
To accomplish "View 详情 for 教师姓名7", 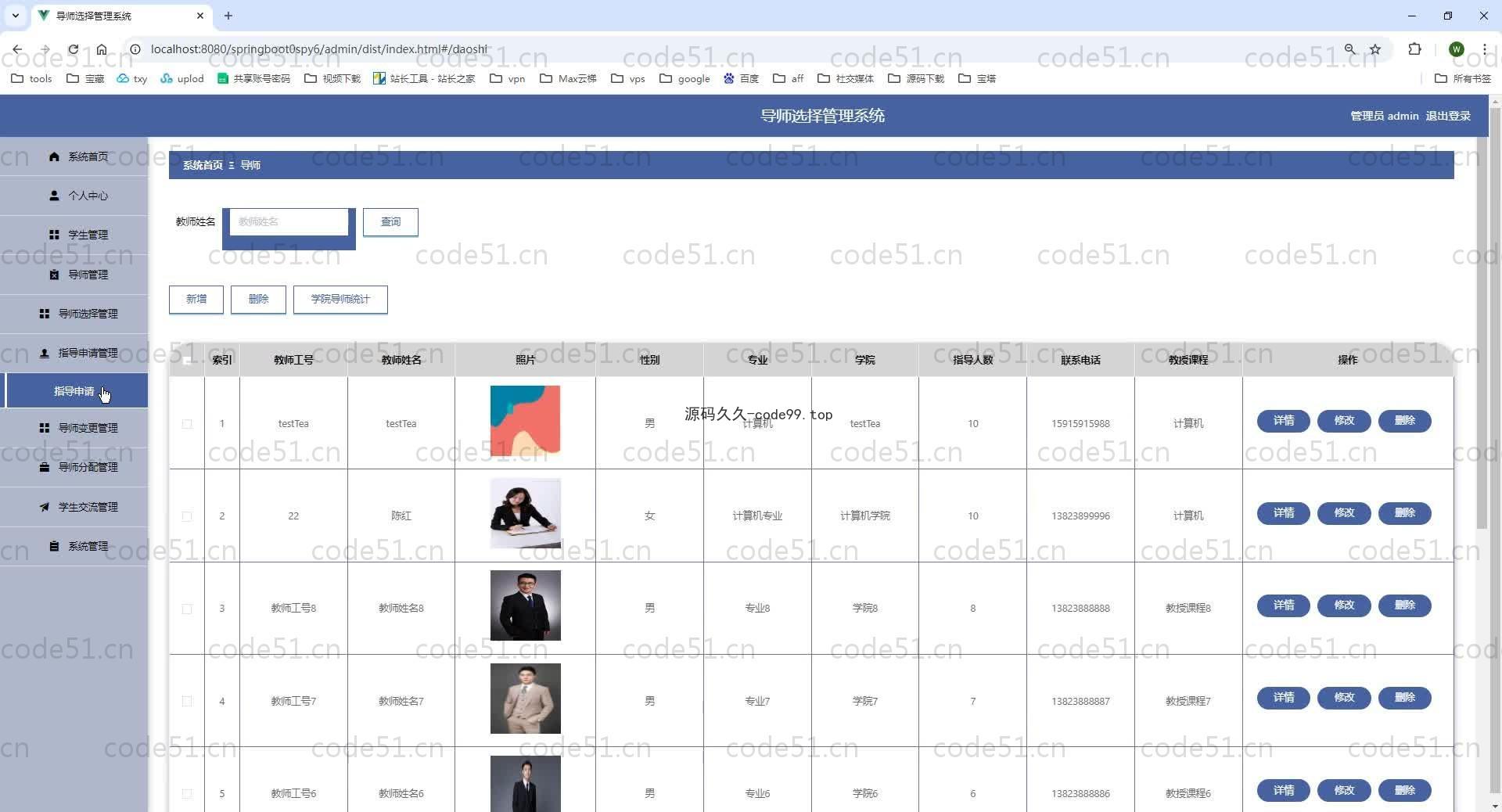I will click(1283, 698).
